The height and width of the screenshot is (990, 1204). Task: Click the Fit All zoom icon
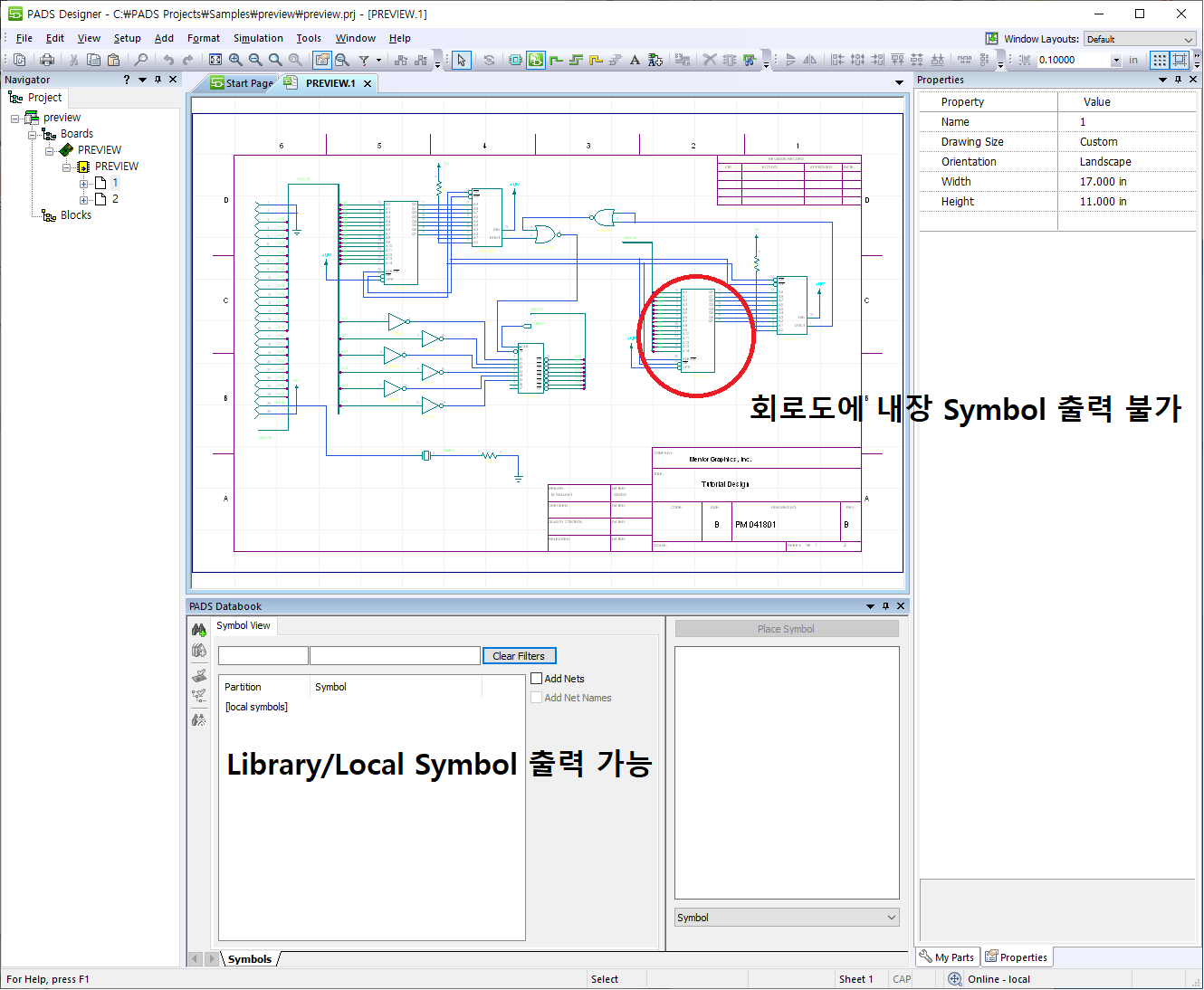[215, 60]
